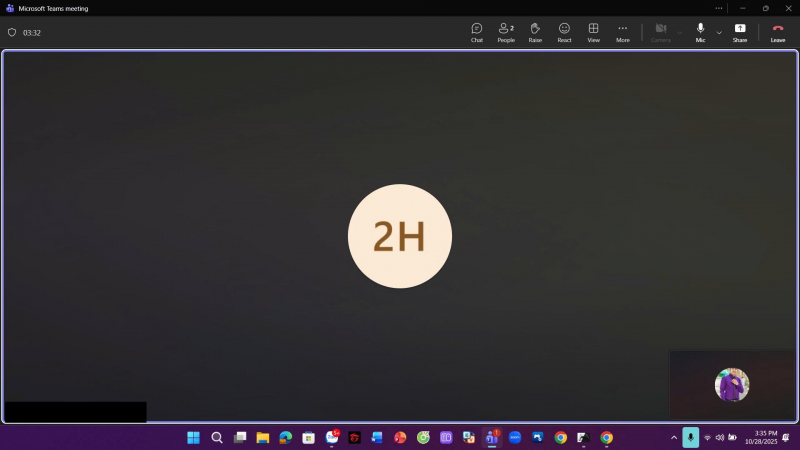Image resolution: width=800 pixels, height=450 pixels.
Task: Toggle the Camera on or off
Action: coord(660,32)
